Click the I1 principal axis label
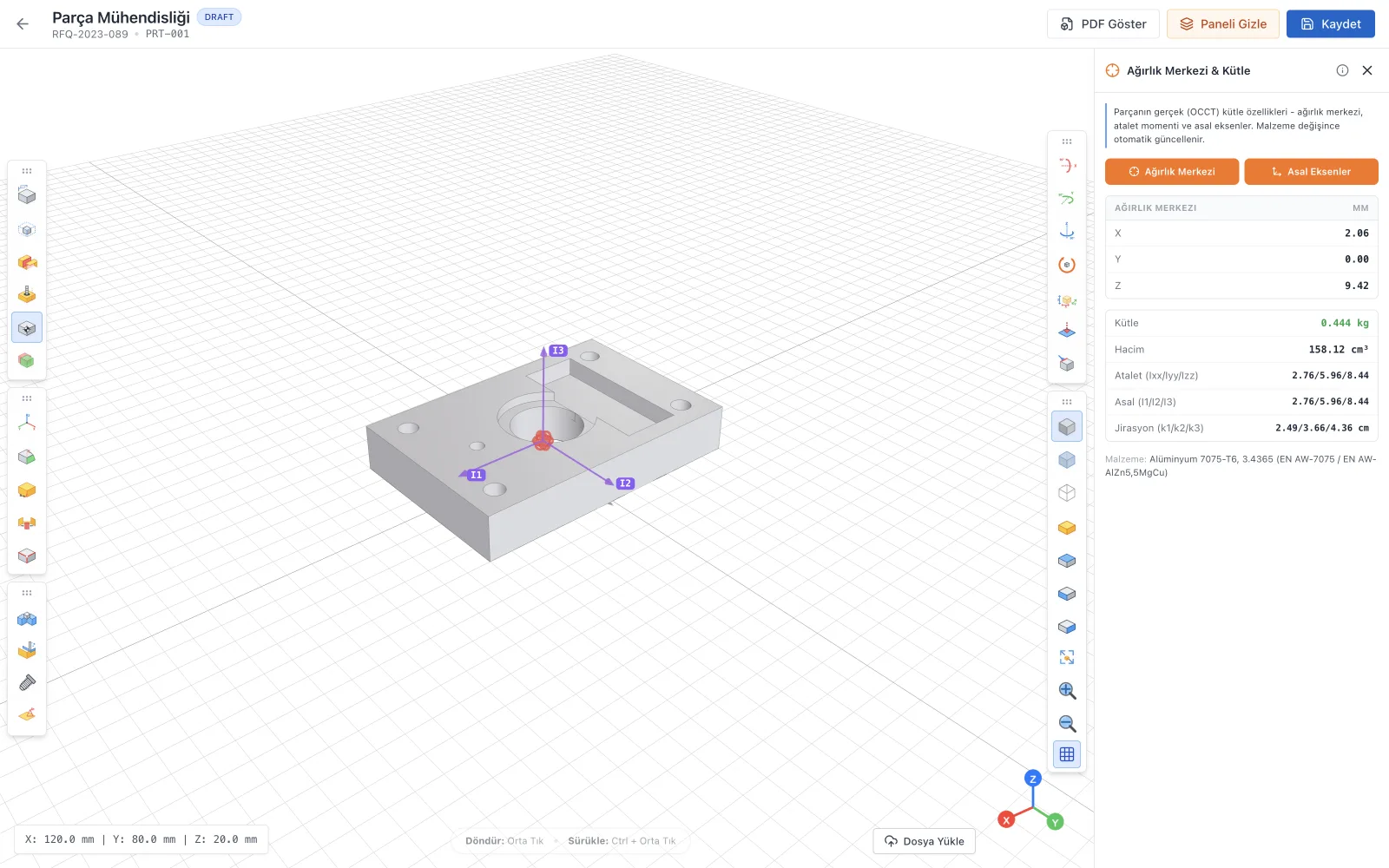1389x868 pixels. click(477, 475)
